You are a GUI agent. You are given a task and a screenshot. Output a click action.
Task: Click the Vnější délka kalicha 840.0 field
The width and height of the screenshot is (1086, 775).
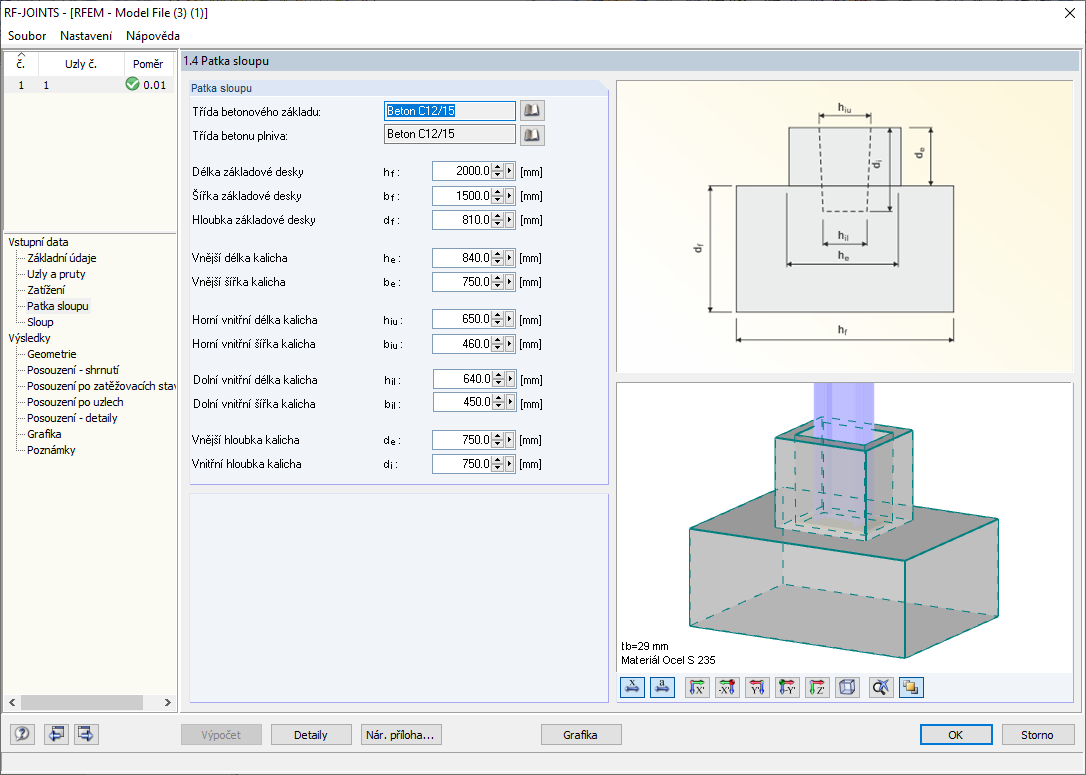pos(462,258)
